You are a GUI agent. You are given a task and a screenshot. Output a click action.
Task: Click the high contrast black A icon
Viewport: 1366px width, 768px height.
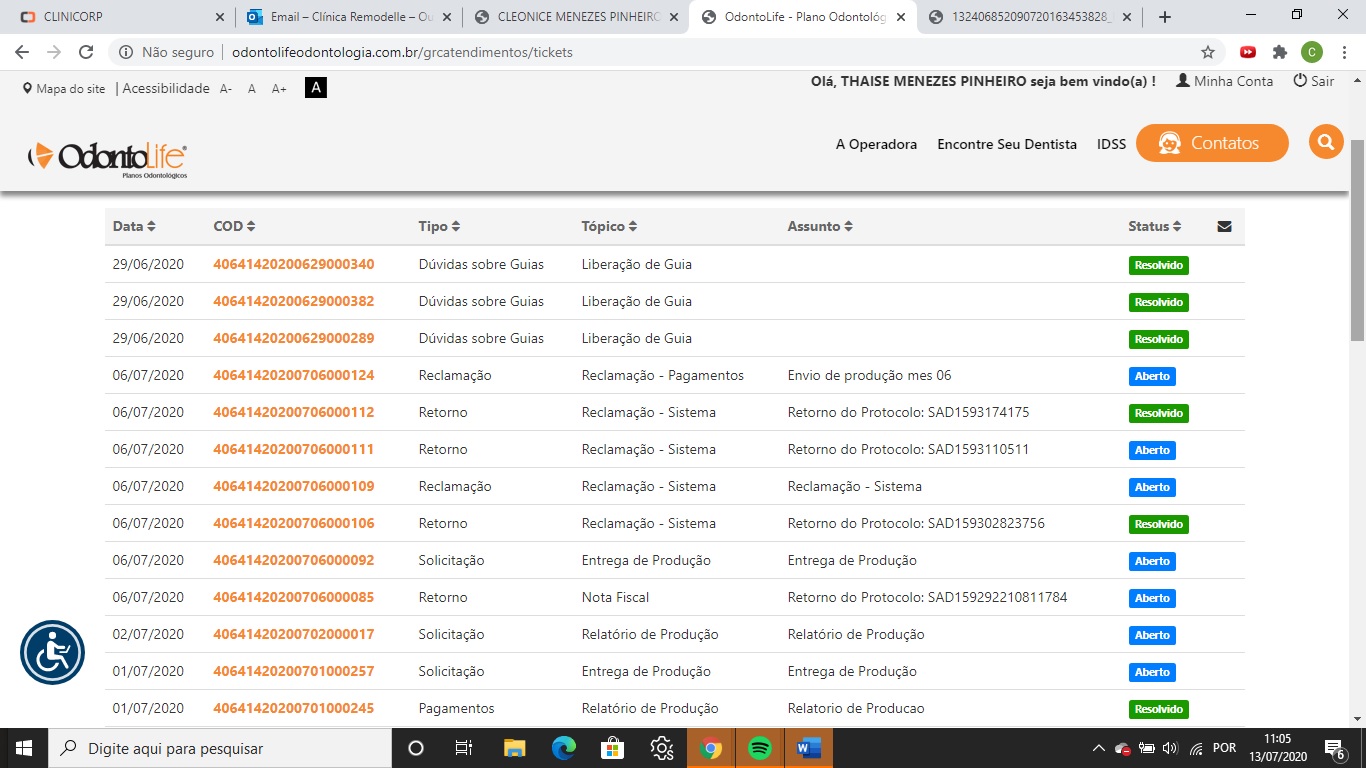coord(315,88)
